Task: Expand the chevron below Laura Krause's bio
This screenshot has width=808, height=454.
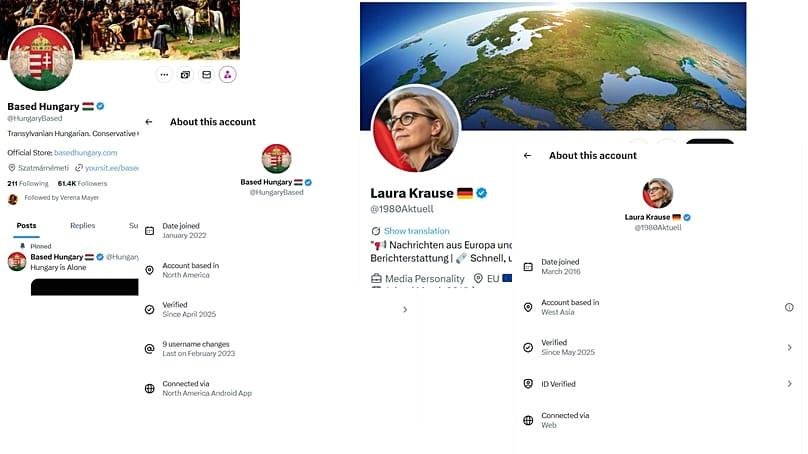Action: [404, 310]
